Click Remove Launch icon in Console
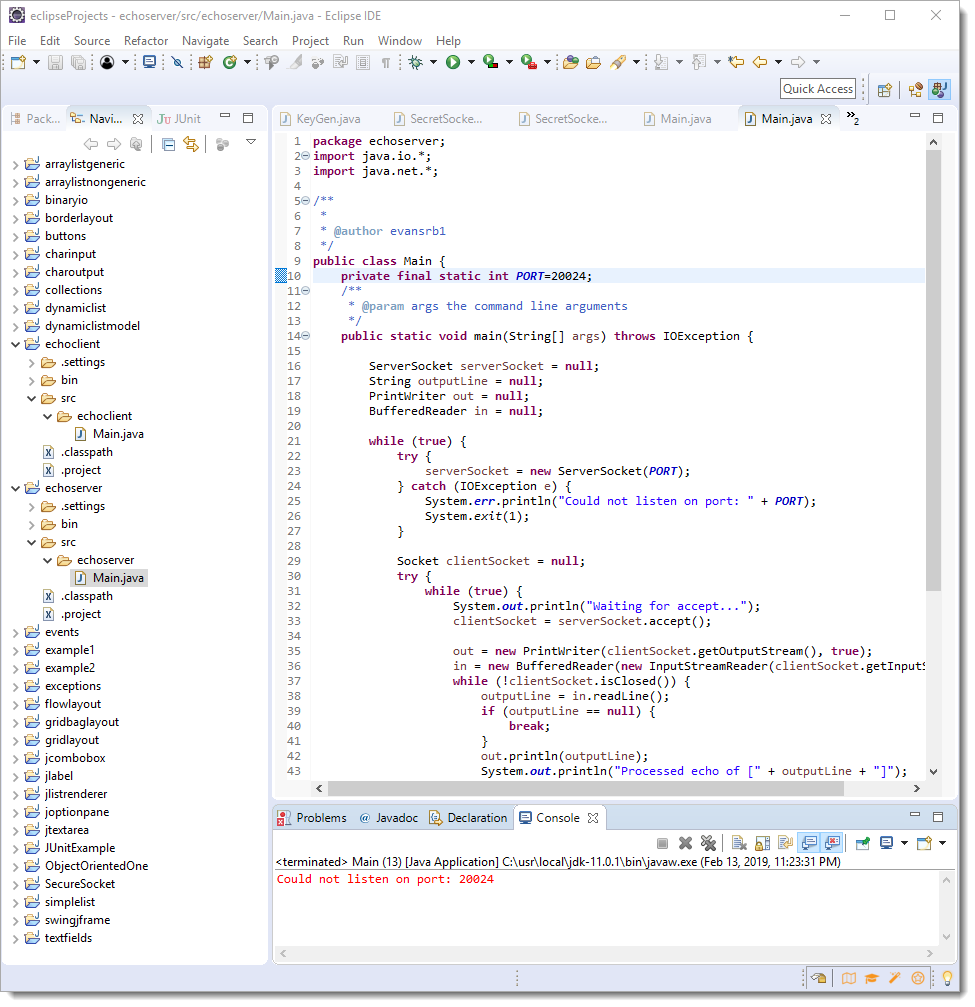 tap(685, 843)
